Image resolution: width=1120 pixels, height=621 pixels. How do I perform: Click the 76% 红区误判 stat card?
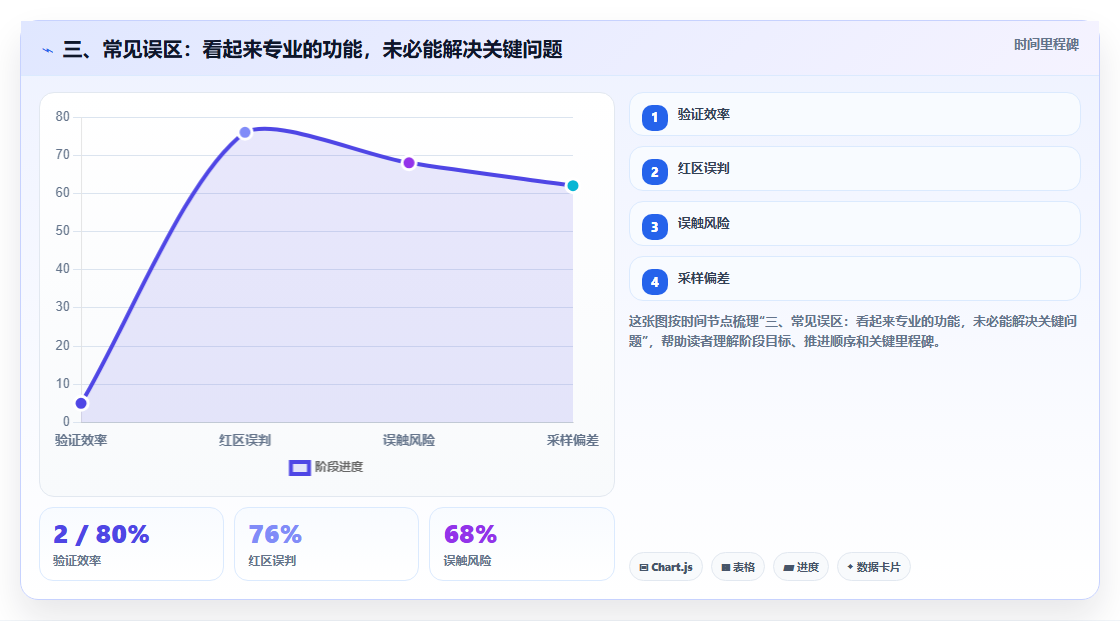(x=326, y=545)
